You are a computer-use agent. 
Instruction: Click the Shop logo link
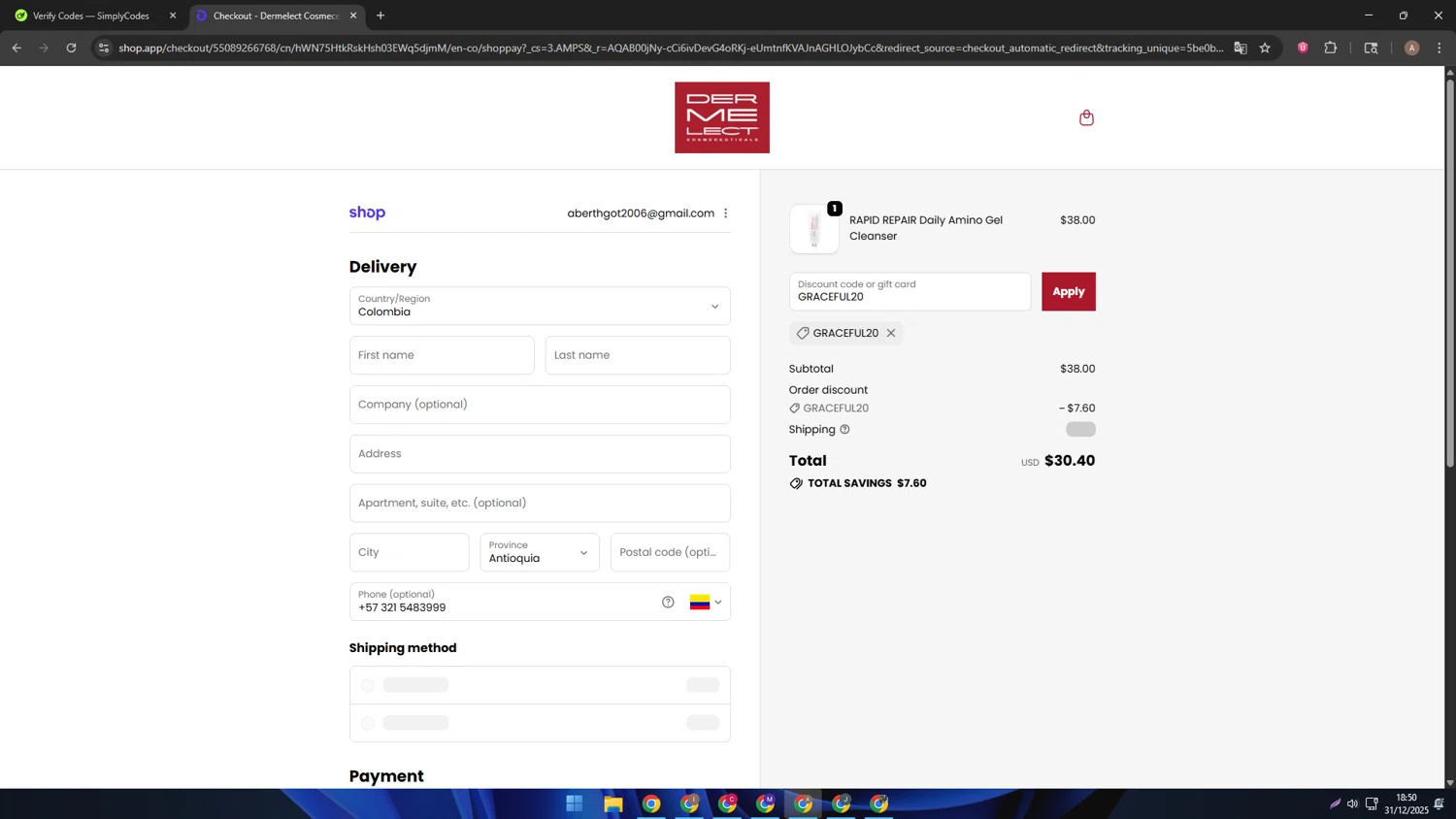[x=367, y=213]
